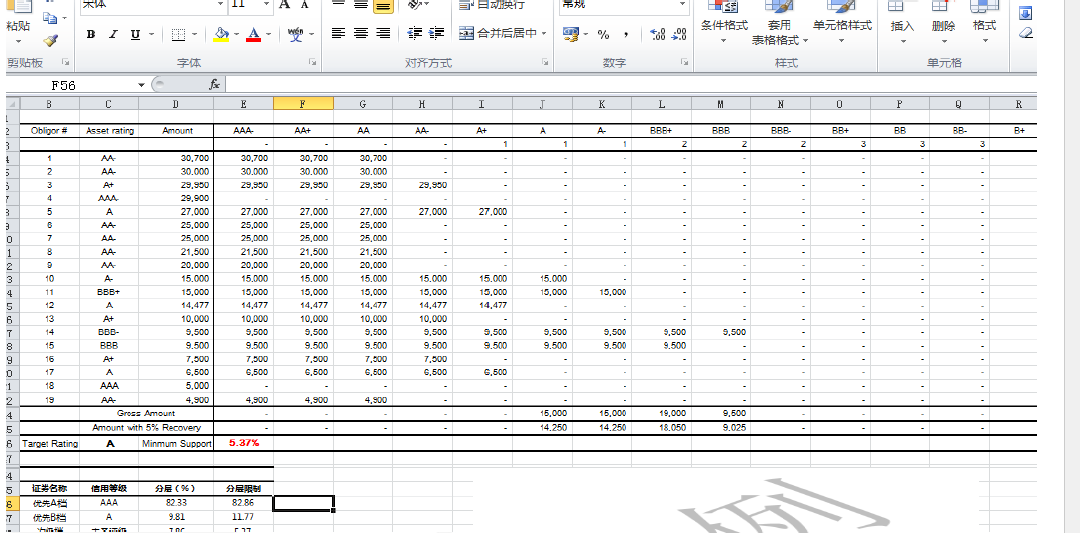
Task: Open the font size dropdown
Action: (x=267, y=5)
